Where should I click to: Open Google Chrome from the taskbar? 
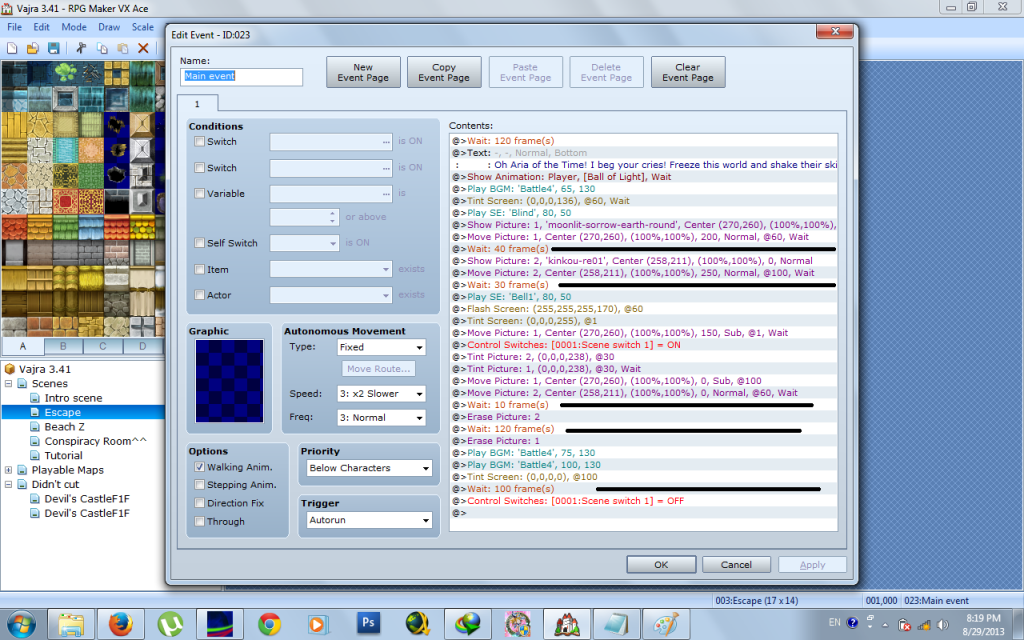(x=269, y=624)
